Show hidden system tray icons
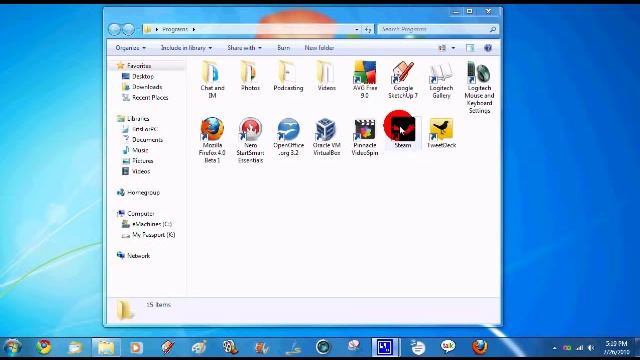The image size is (640, 360). tap(554, 348)
